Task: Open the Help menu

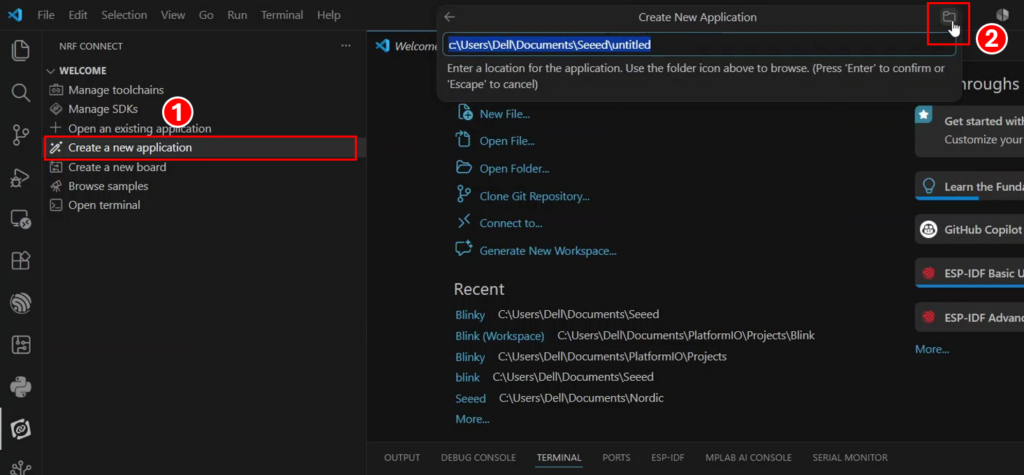Action: (x=328, y=15)
